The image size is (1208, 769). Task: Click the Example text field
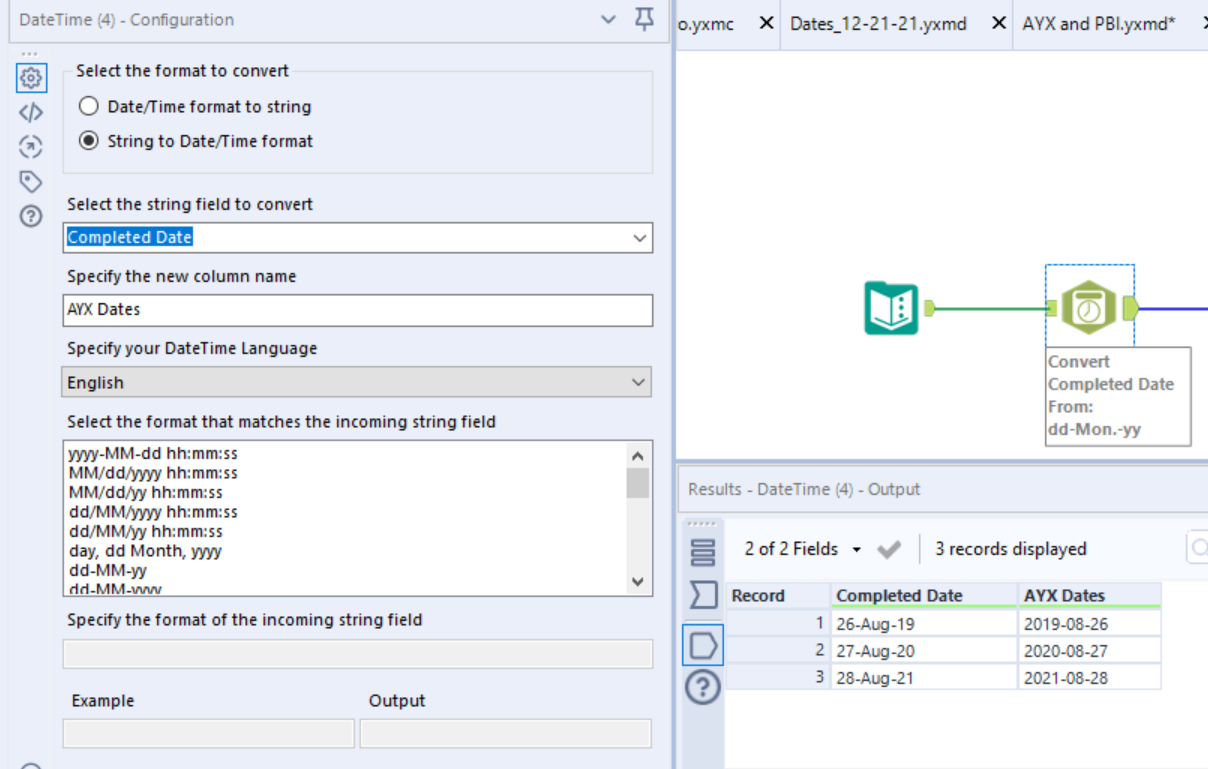pyautogui.click(x=209, y=733)
